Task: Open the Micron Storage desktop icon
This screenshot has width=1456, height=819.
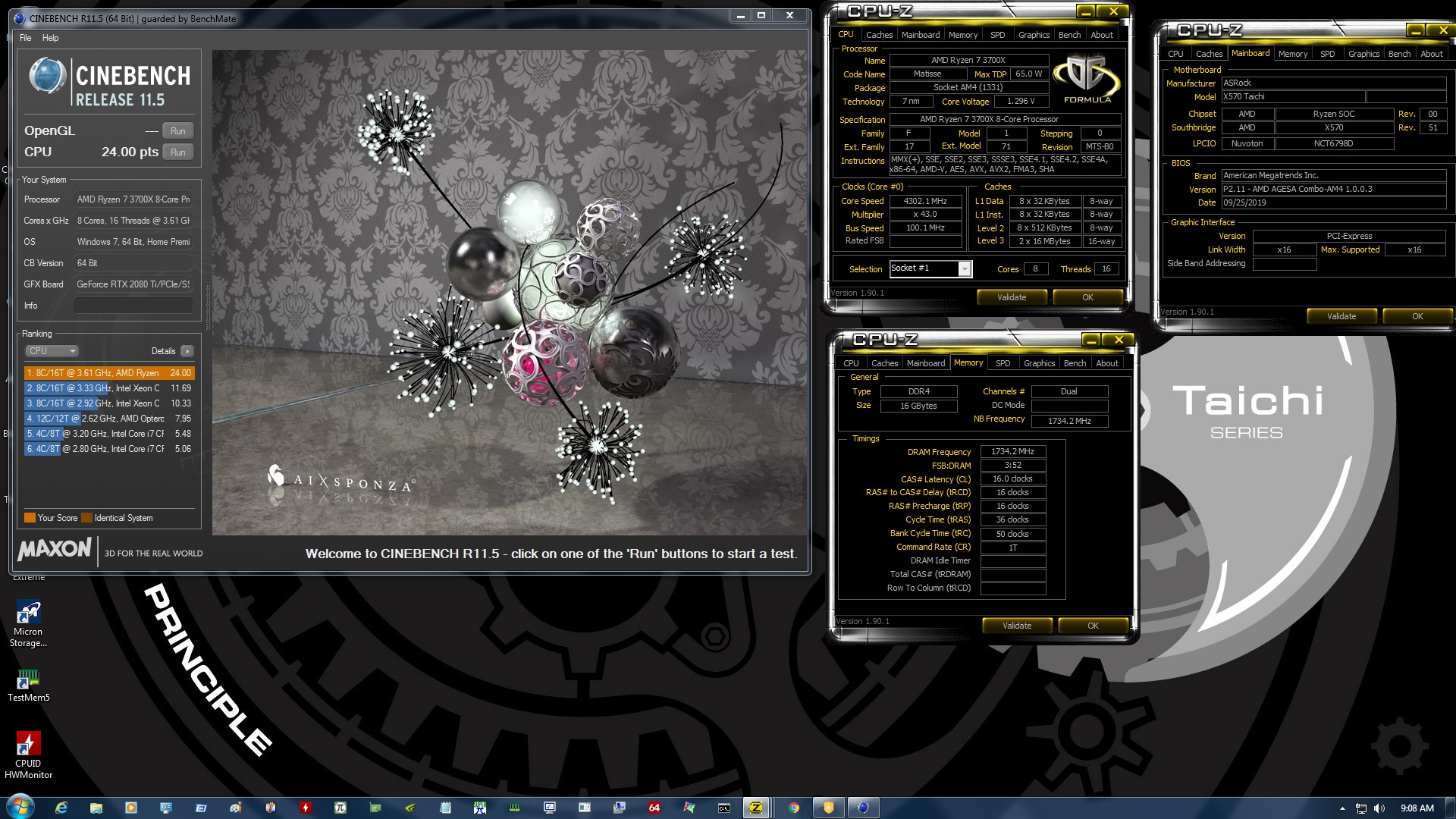Action: 28,623
